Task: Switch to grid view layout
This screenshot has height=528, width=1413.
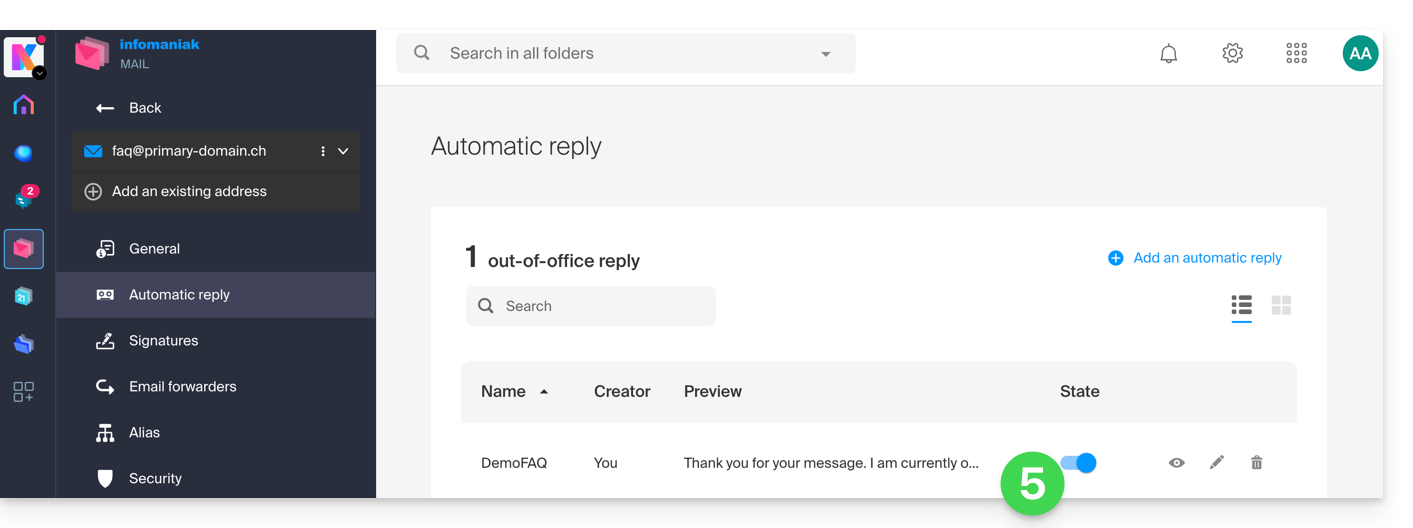Action: click(x=1281, y=305)
